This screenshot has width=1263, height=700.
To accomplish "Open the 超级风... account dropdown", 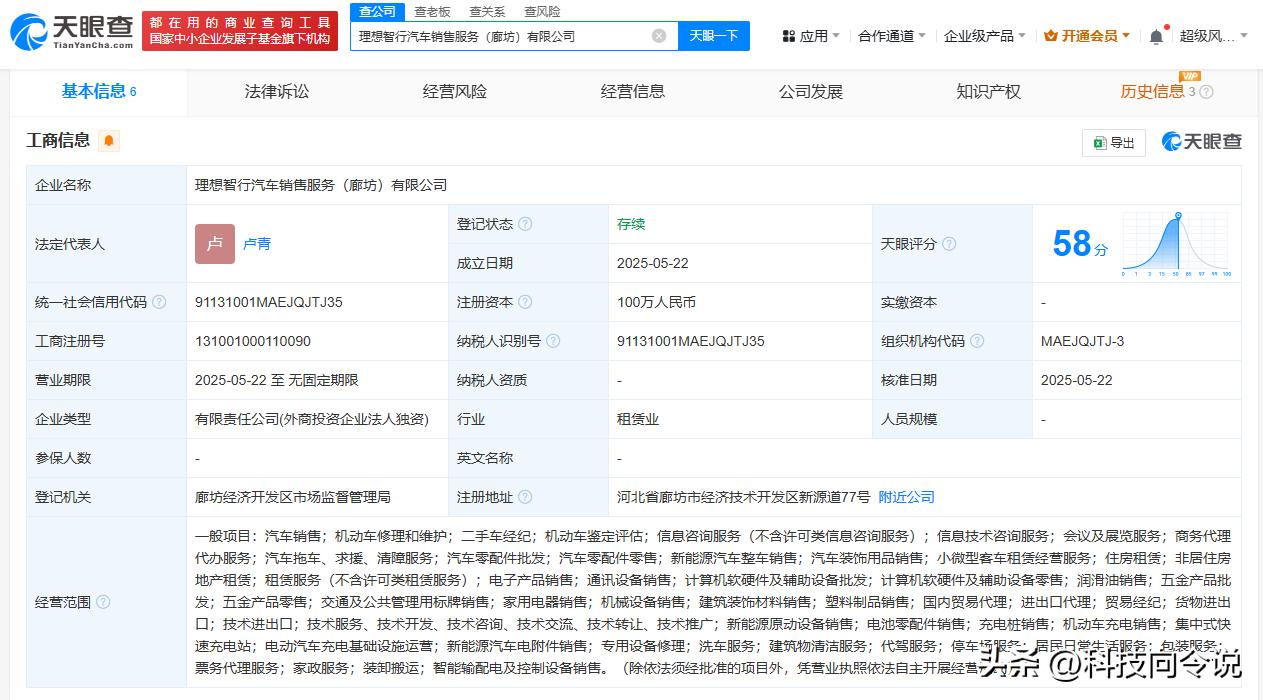I will tap(1214, 36).
